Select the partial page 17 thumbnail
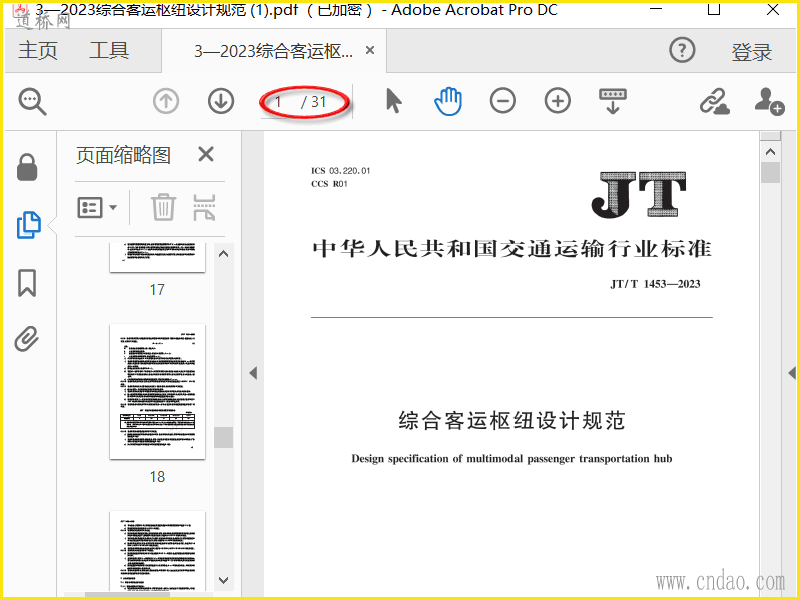 [x=157, y=257]
